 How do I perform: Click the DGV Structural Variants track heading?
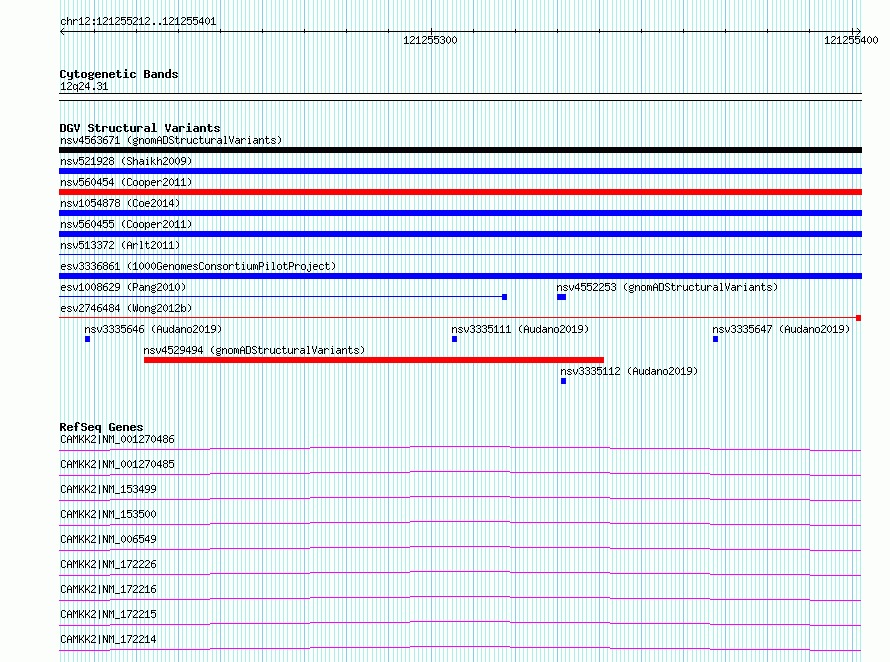[140, 128]
